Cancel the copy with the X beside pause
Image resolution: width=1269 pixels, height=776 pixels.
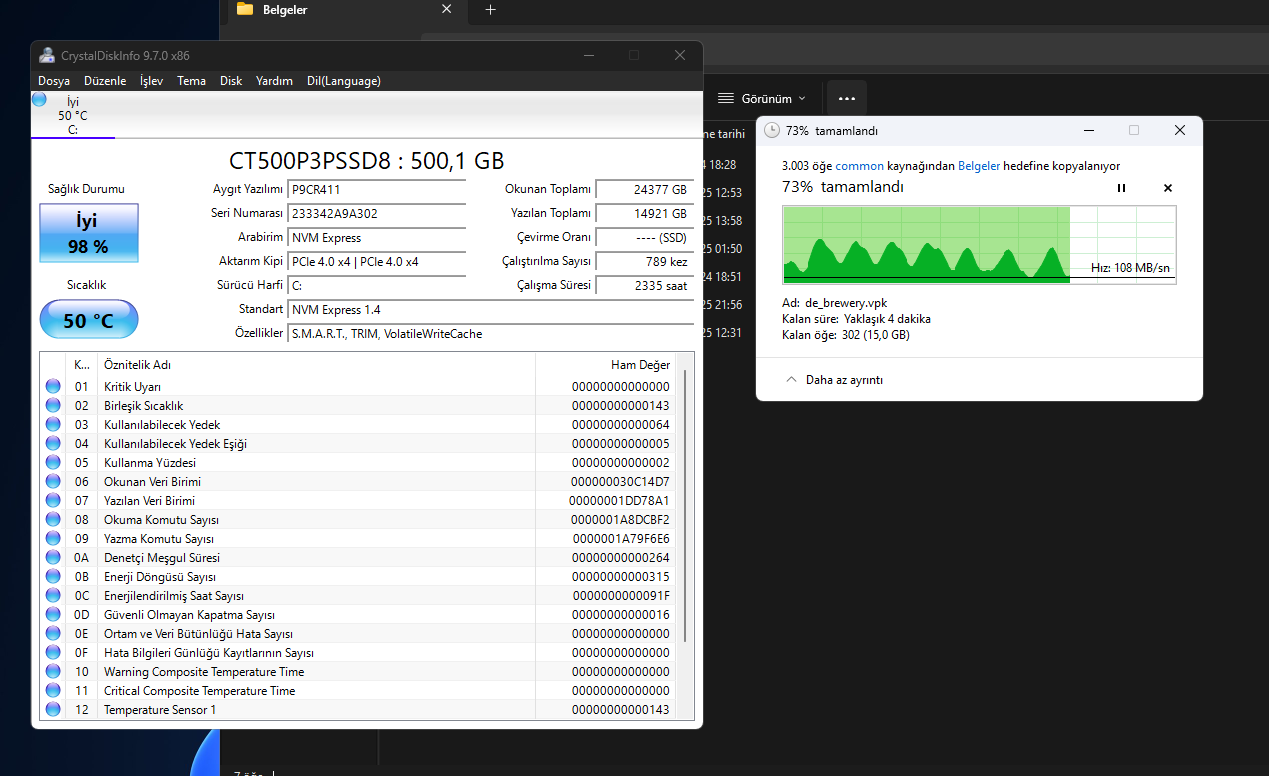pos(1167,188)
